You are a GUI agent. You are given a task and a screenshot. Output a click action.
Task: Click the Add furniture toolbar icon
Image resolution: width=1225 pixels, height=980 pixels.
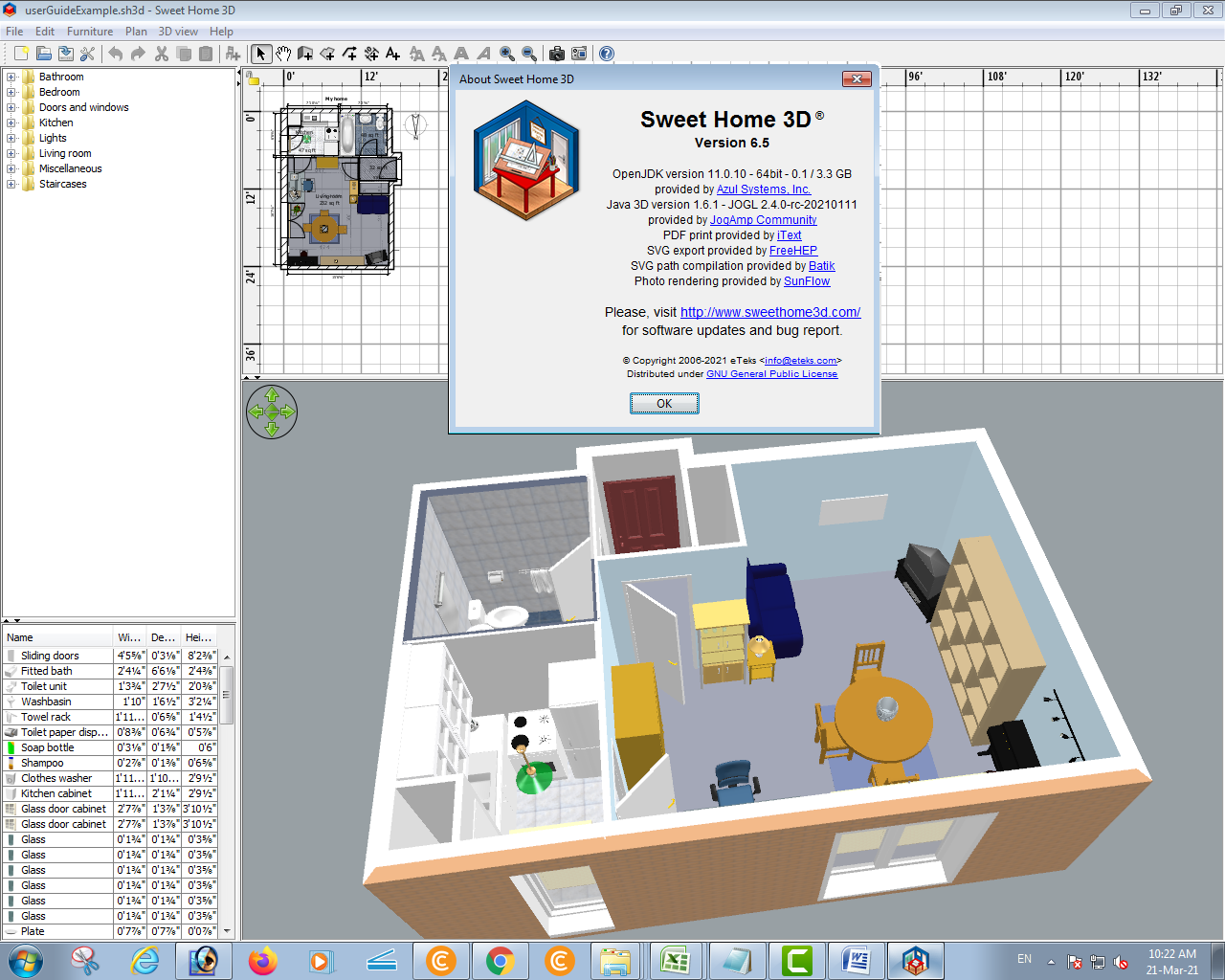(233, 54)
